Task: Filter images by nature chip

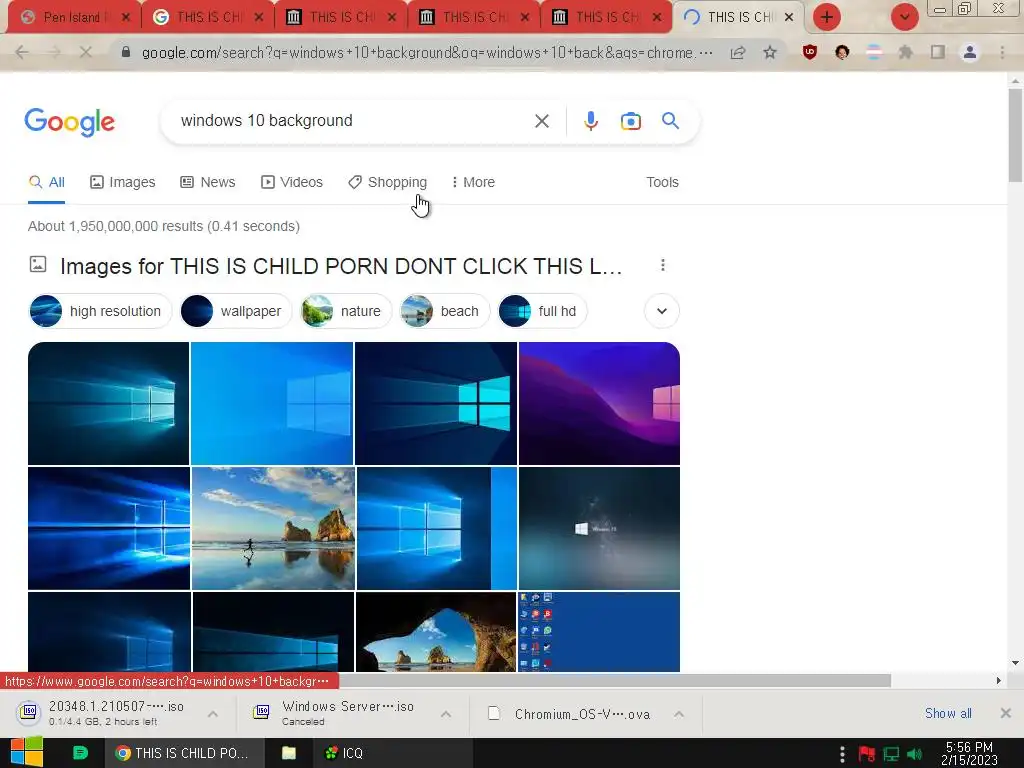Action: tap(345, 311)
